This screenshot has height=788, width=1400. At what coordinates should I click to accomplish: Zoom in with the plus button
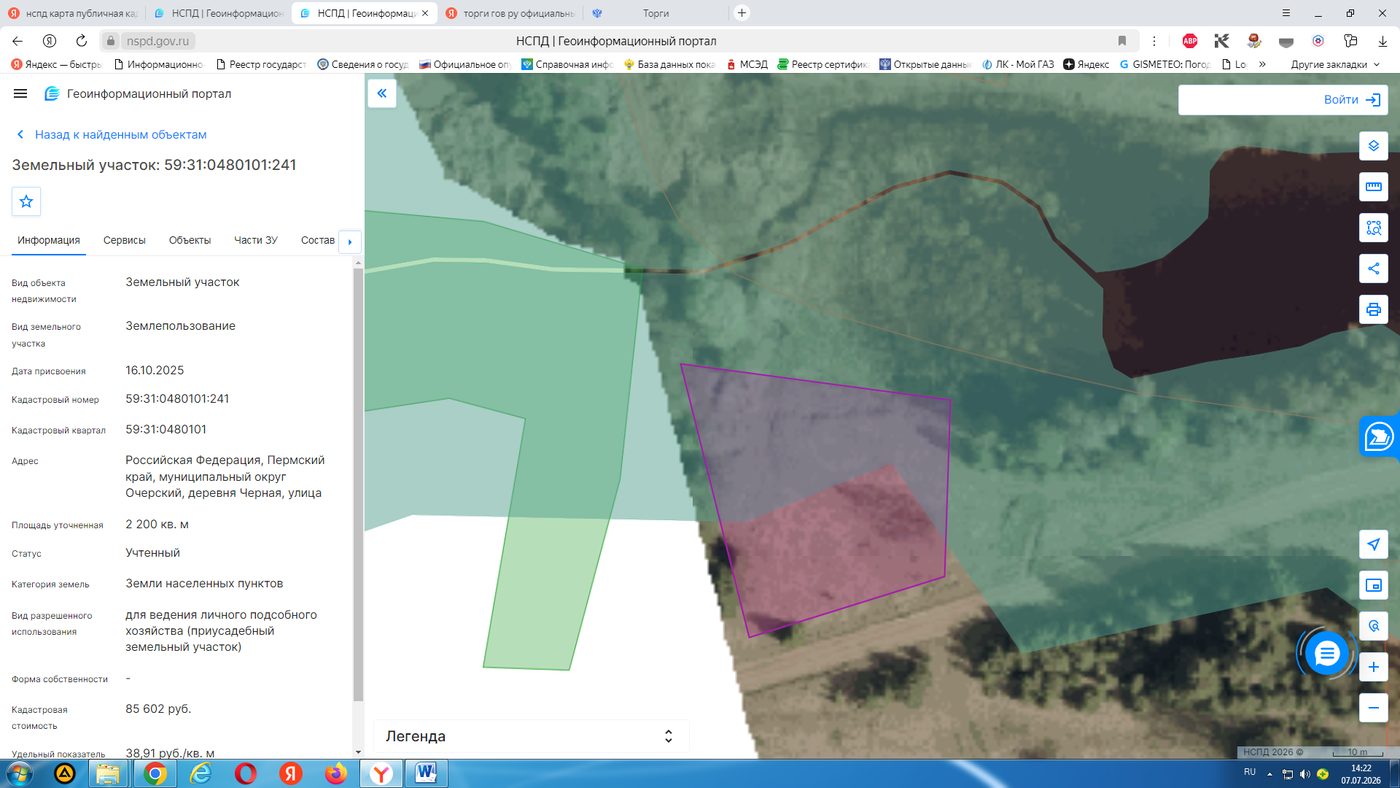[1373, 667]
